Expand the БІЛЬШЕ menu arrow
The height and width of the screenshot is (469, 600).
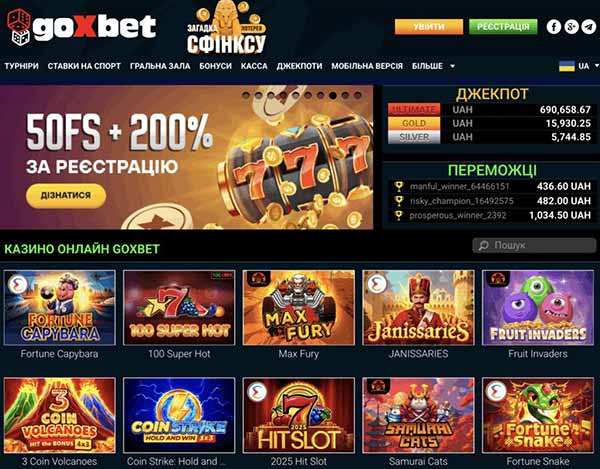(452, 66)
